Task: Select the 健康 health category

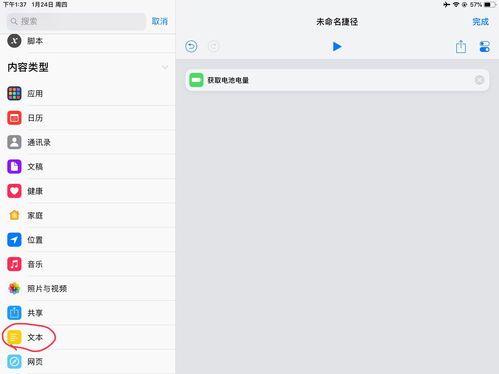Action: tap(87, 191)
